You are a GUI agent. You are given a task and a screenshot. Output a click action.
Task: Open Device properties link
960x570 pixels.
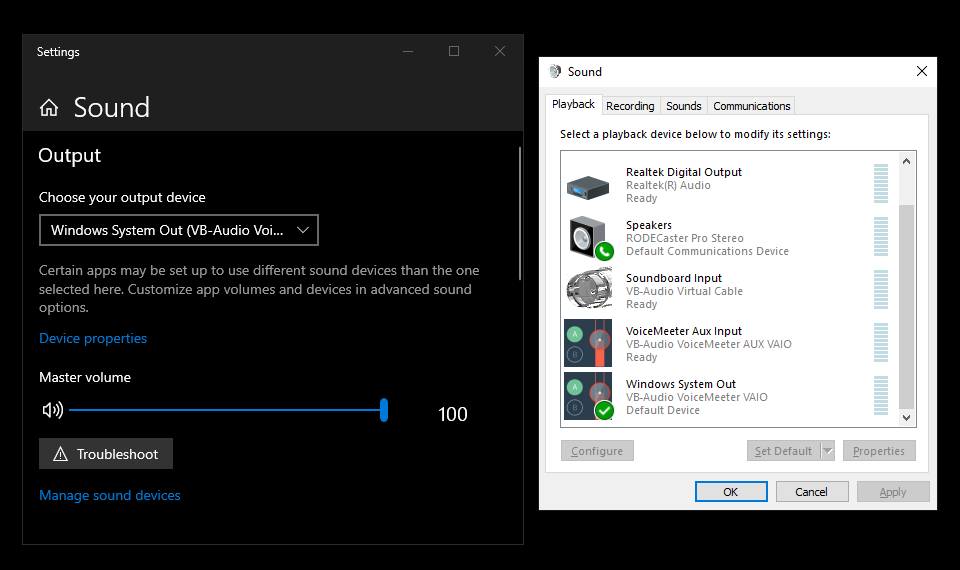coord(93,338)
